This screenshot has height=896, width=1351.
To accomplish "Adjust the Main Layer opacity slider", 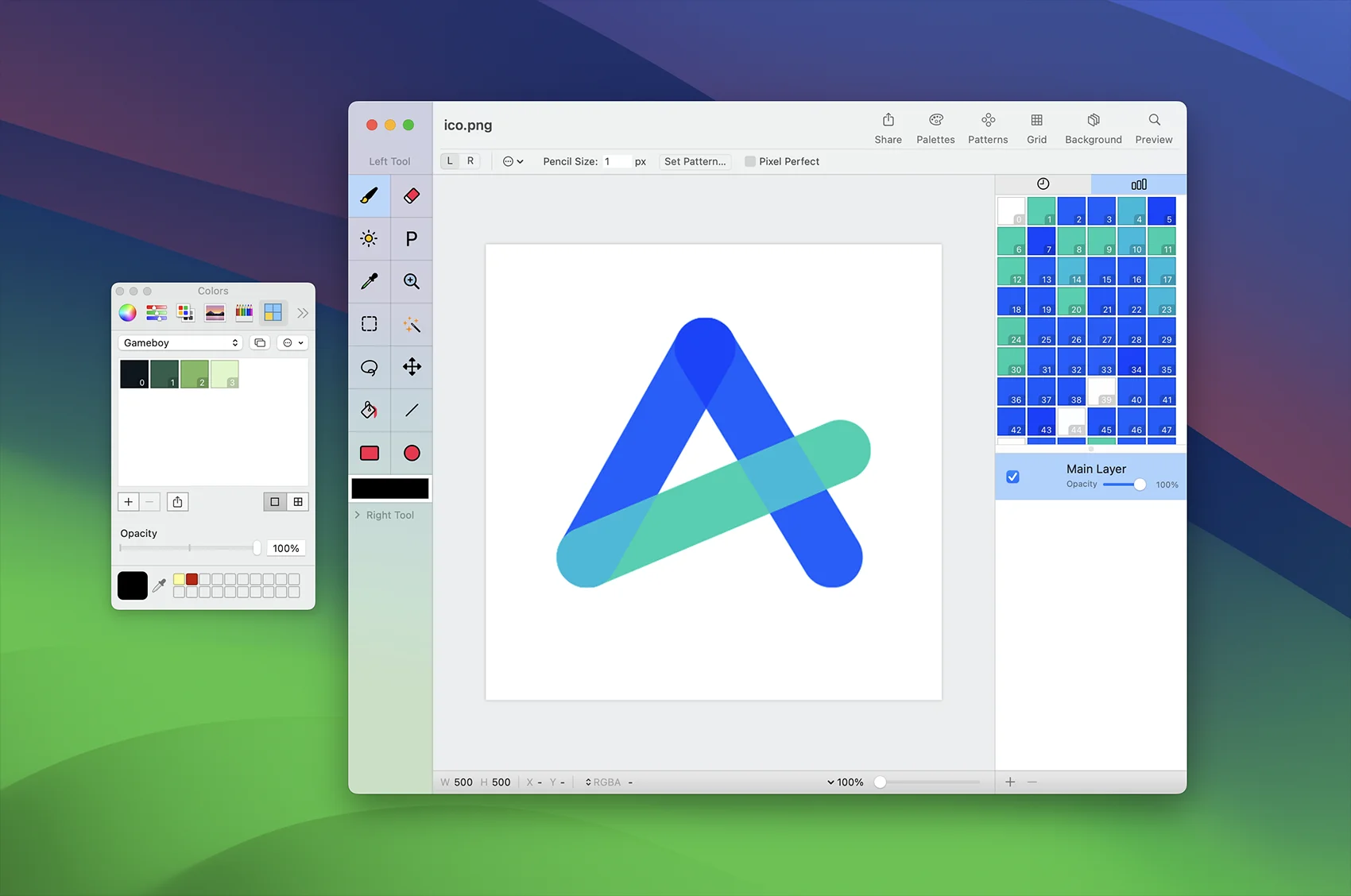I will pos(1124,485).
